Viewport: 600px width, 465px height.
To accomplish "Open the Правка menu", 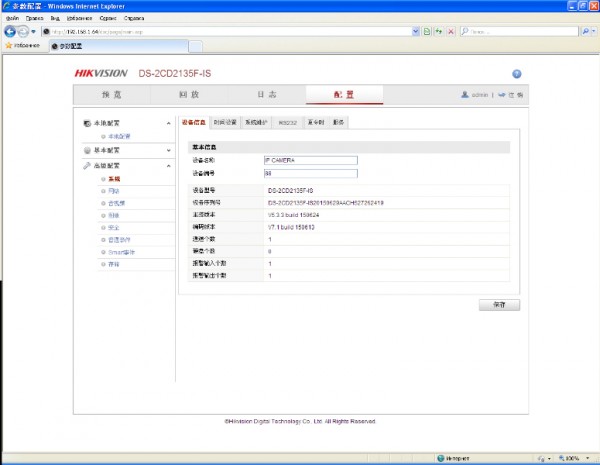I will click(34, 18).
